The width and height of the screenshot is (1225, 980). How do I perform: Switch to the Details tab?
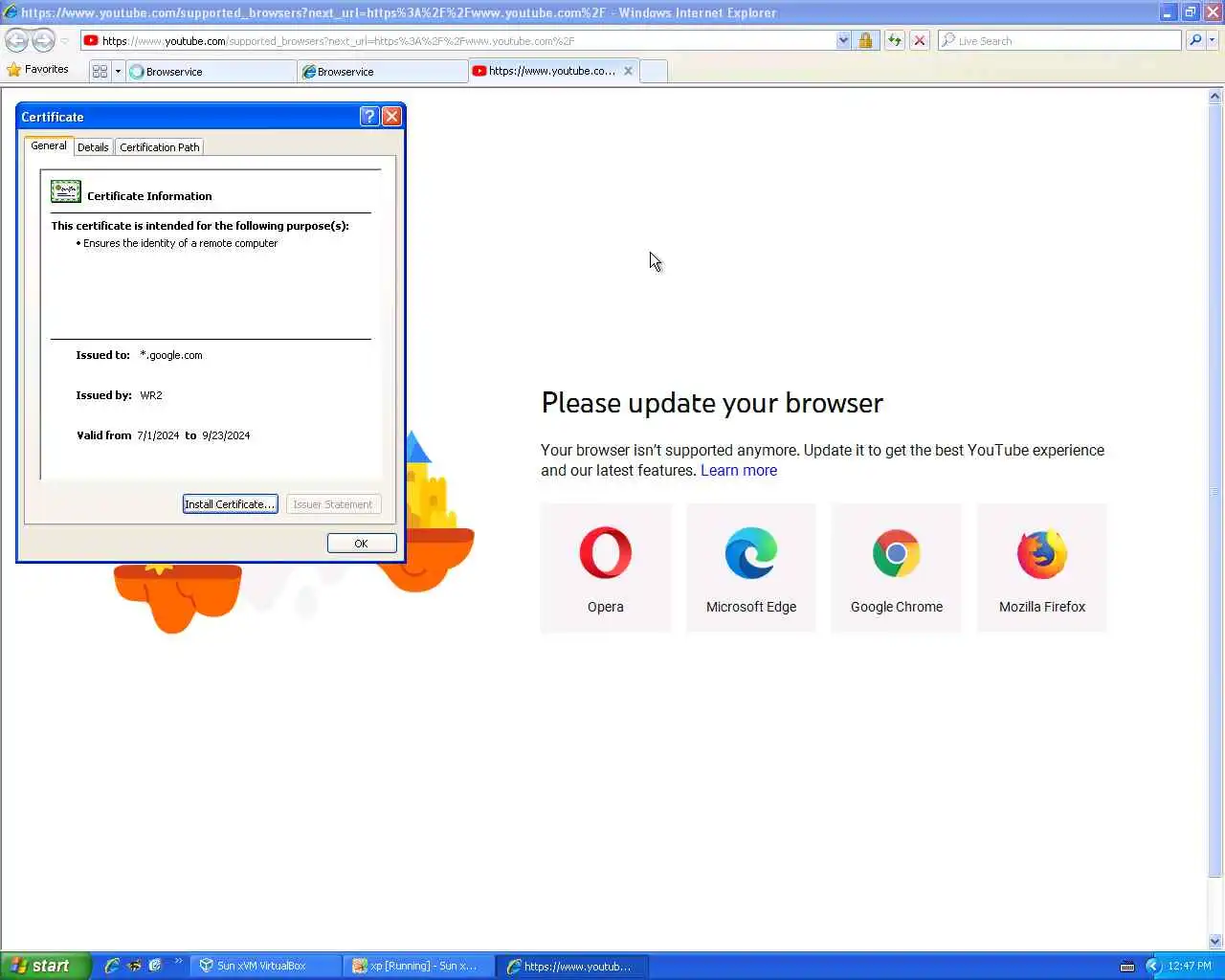[93, 147]
